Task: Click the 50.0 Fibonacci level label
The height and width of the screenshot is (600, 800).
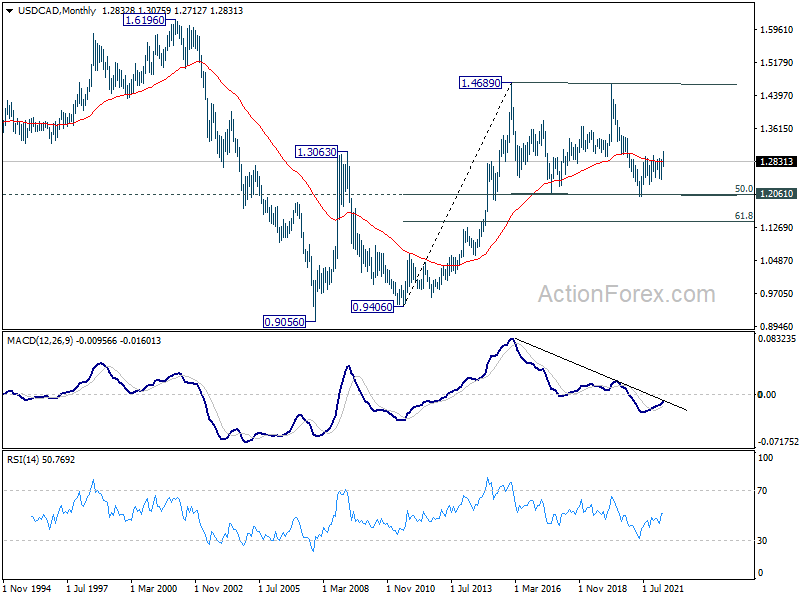Action: coord(743,188)
